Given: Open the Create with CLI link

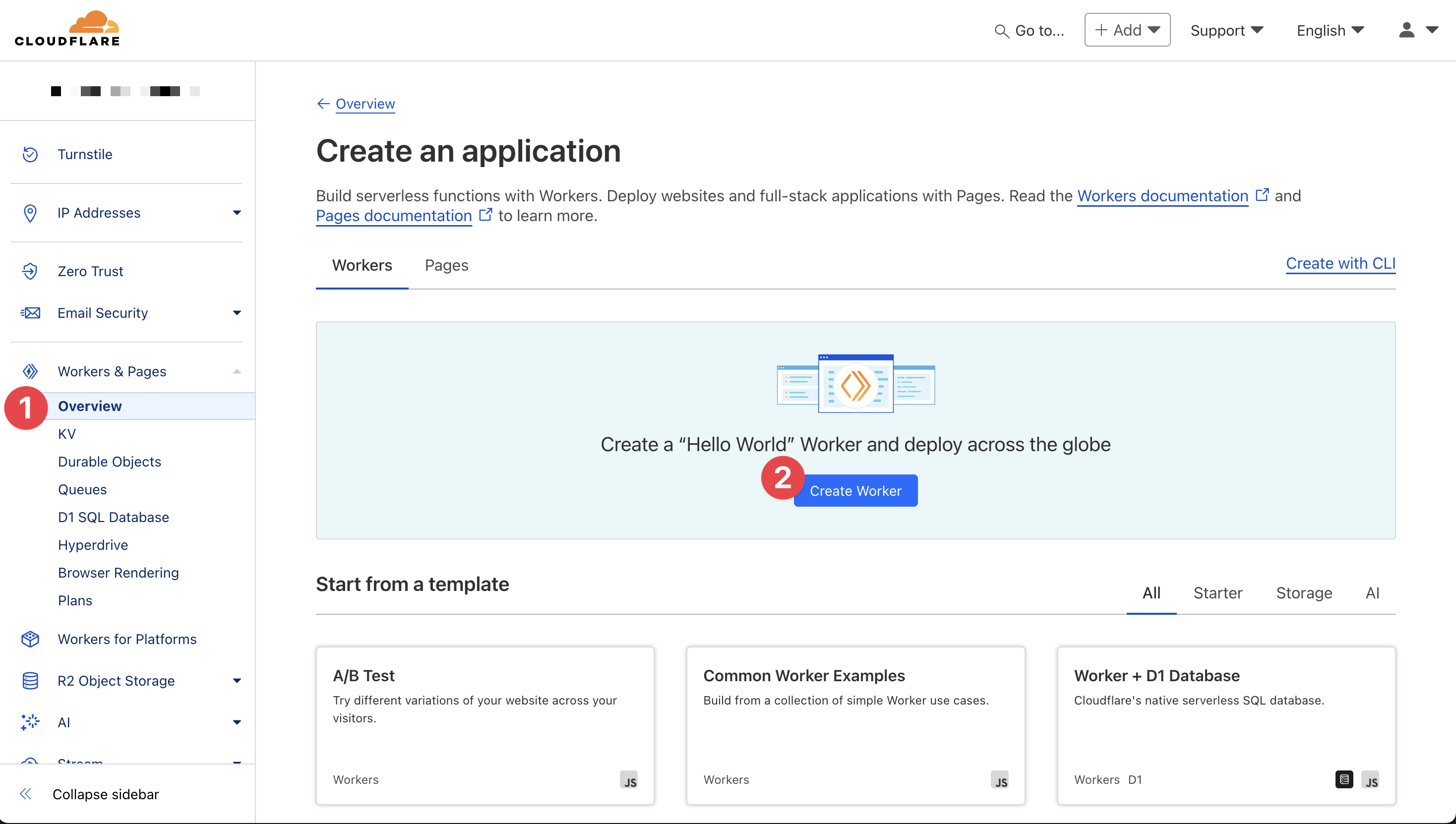Looking at the screenshot, I should pos(1340,264).
